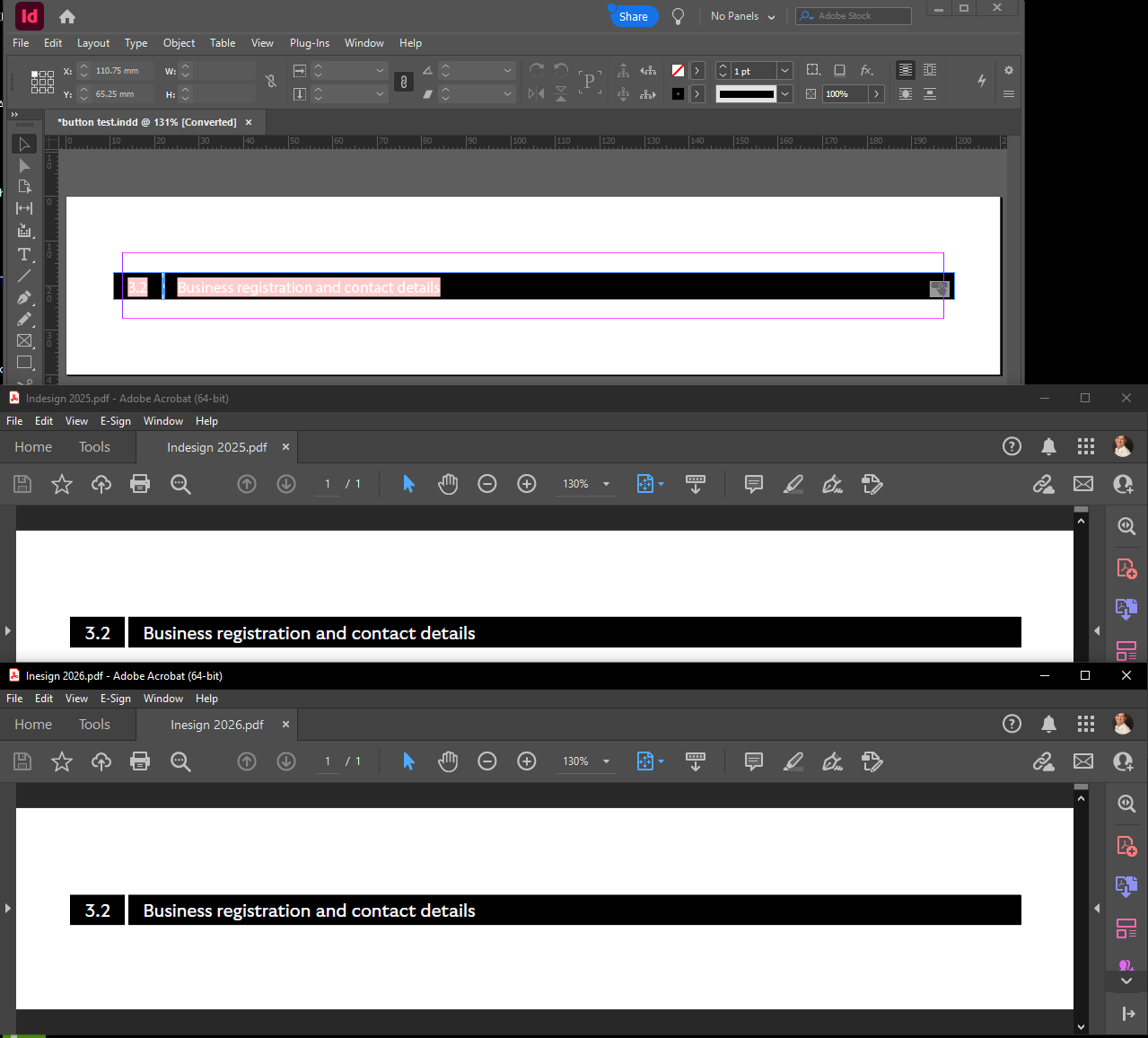The width and height of the screenshot is (1148, 1038).
Task: Select the Rectangle tool
Action: point(24,363)
